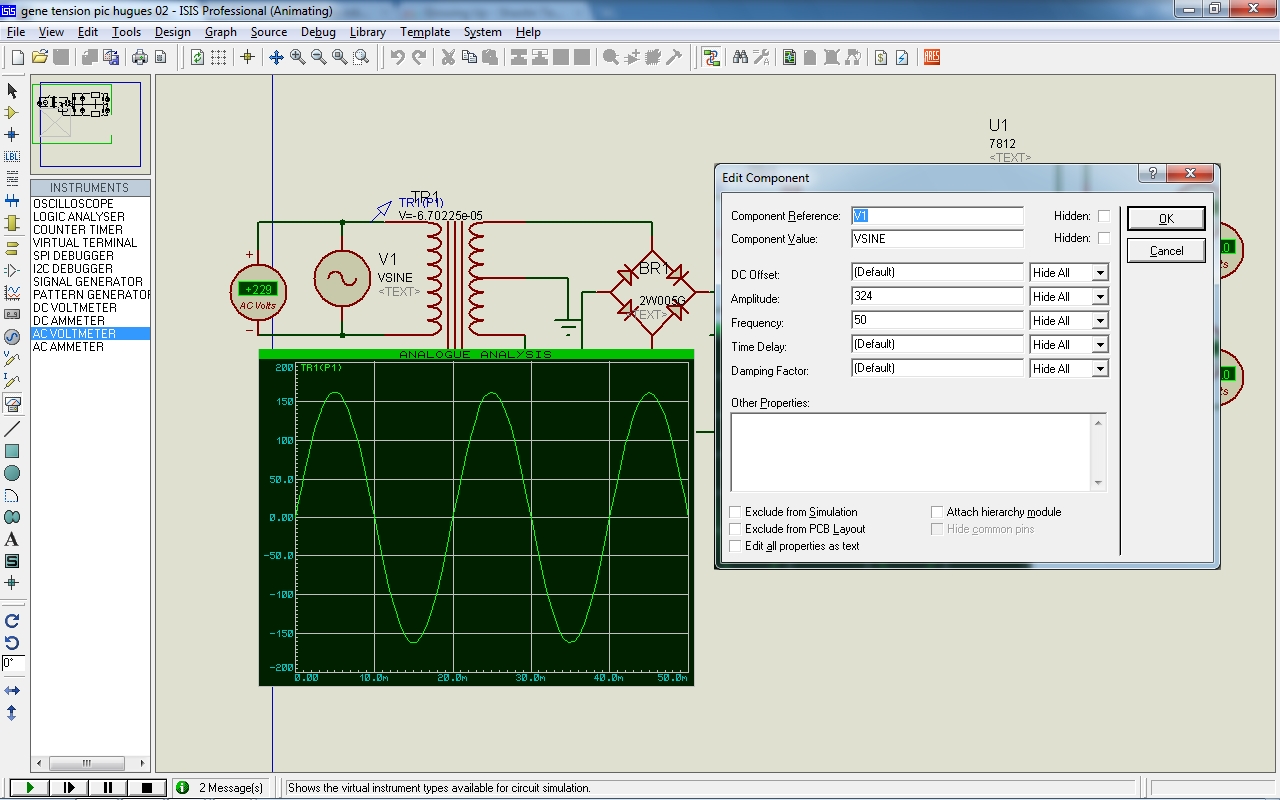
Task: Select the 2D text 'A' tool
Action: pyautogui.click(x=12, y=539)
